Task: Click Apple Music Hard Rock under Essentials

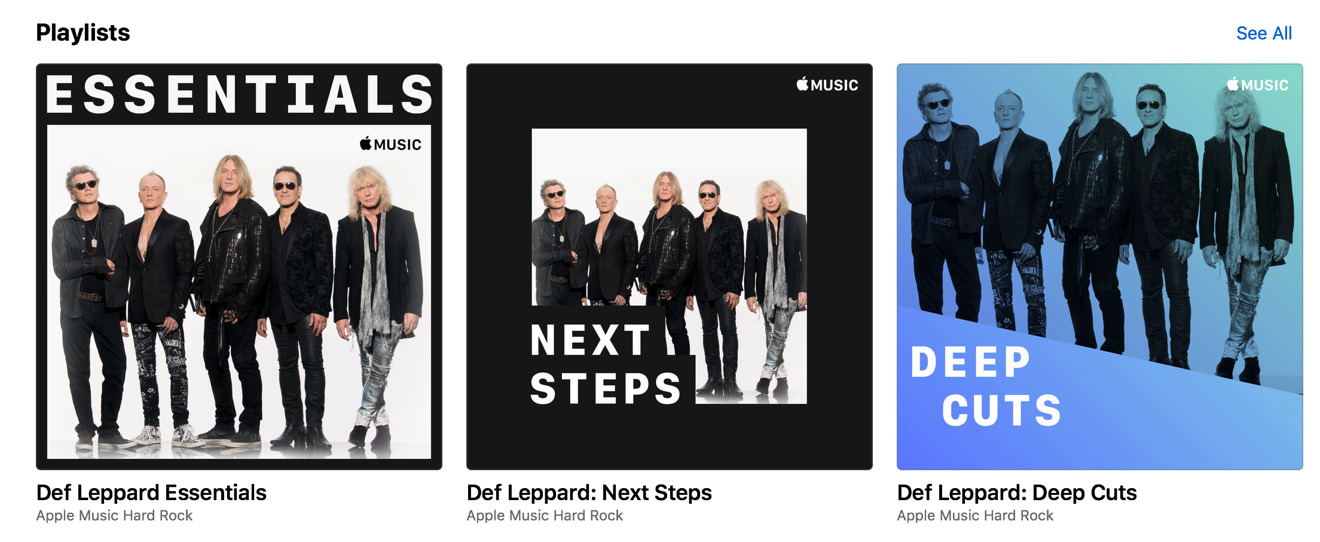Action: (114, 516)
